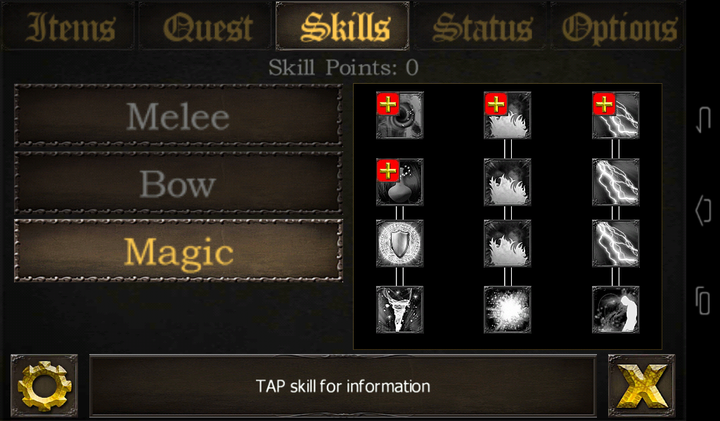Tap the potion flask skill icon
720x421 pixels.
[399, 182]
